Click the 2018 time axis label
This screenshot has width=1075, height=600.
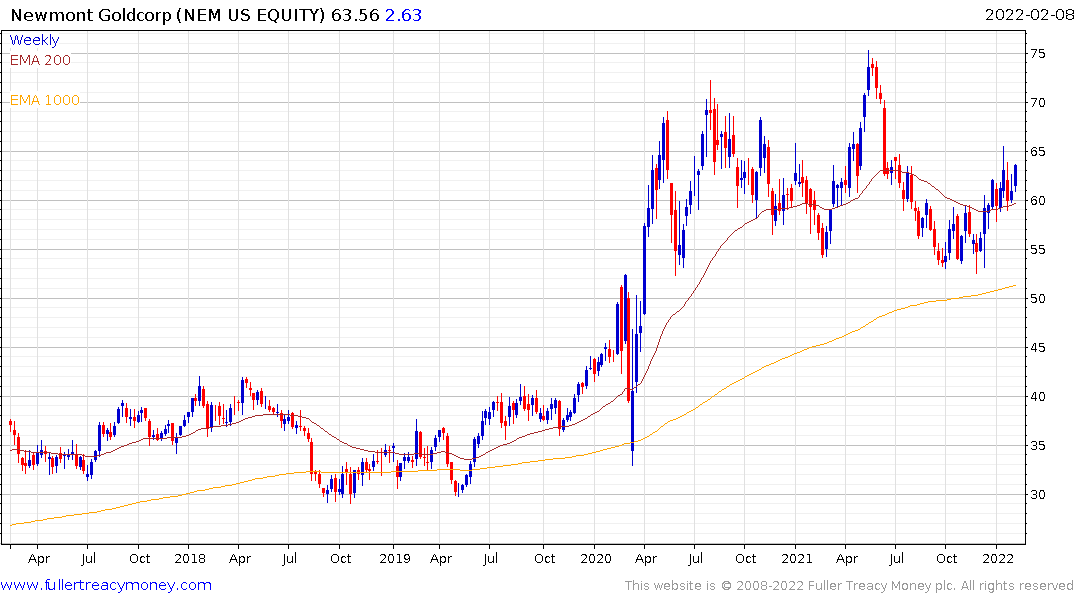[190, 558]
